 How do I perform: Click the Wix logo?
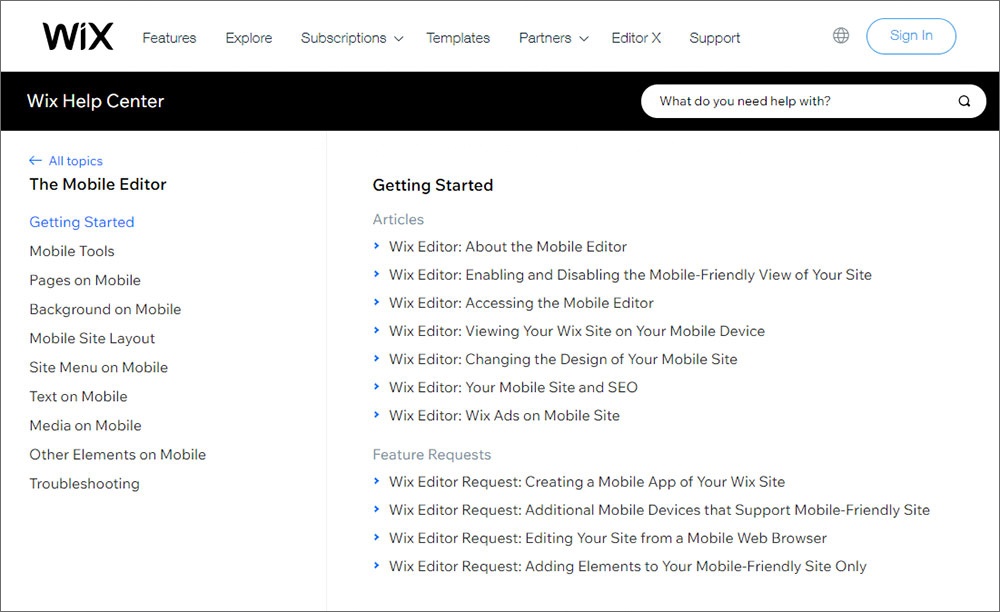click(78, 36)
